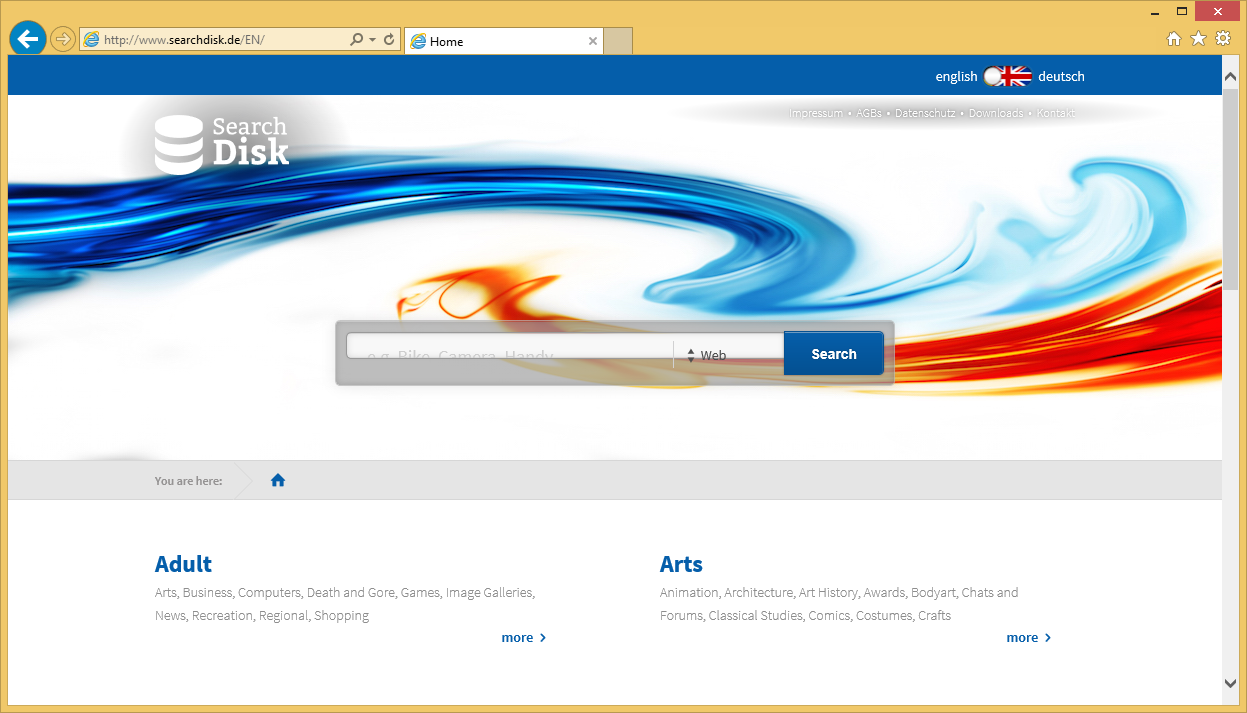Open browser settings via the gear icon
1247x713 pixels.
click(1222, 37)
